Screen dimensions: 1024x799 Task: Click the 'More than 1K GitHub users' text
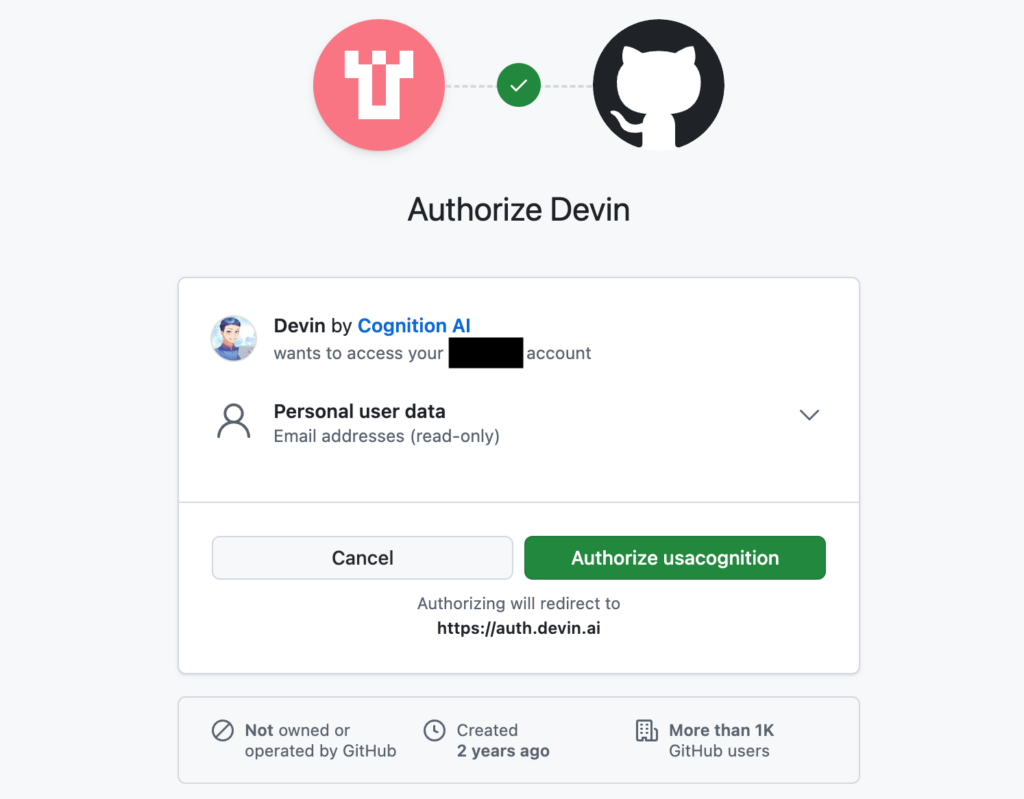point(721,740)
